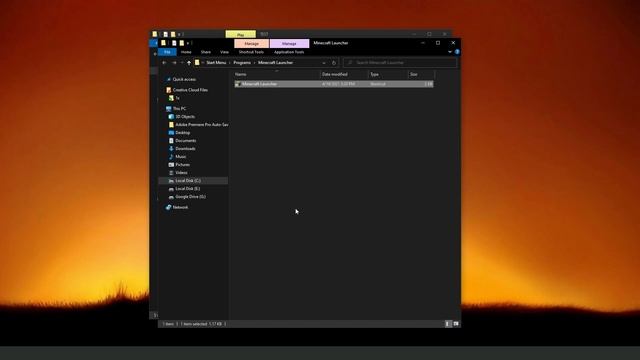640x360 pixels.
Task: Open Desktop in the navigation pane
Action: click(x=179, y=133)
